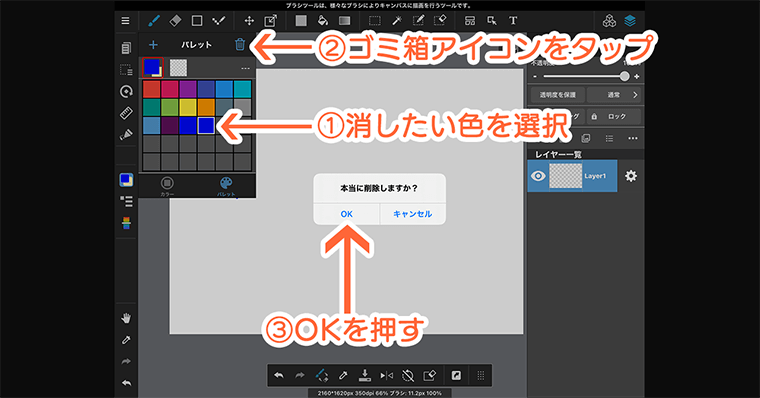Cancel deletion with キャンセル

[412, 214]
